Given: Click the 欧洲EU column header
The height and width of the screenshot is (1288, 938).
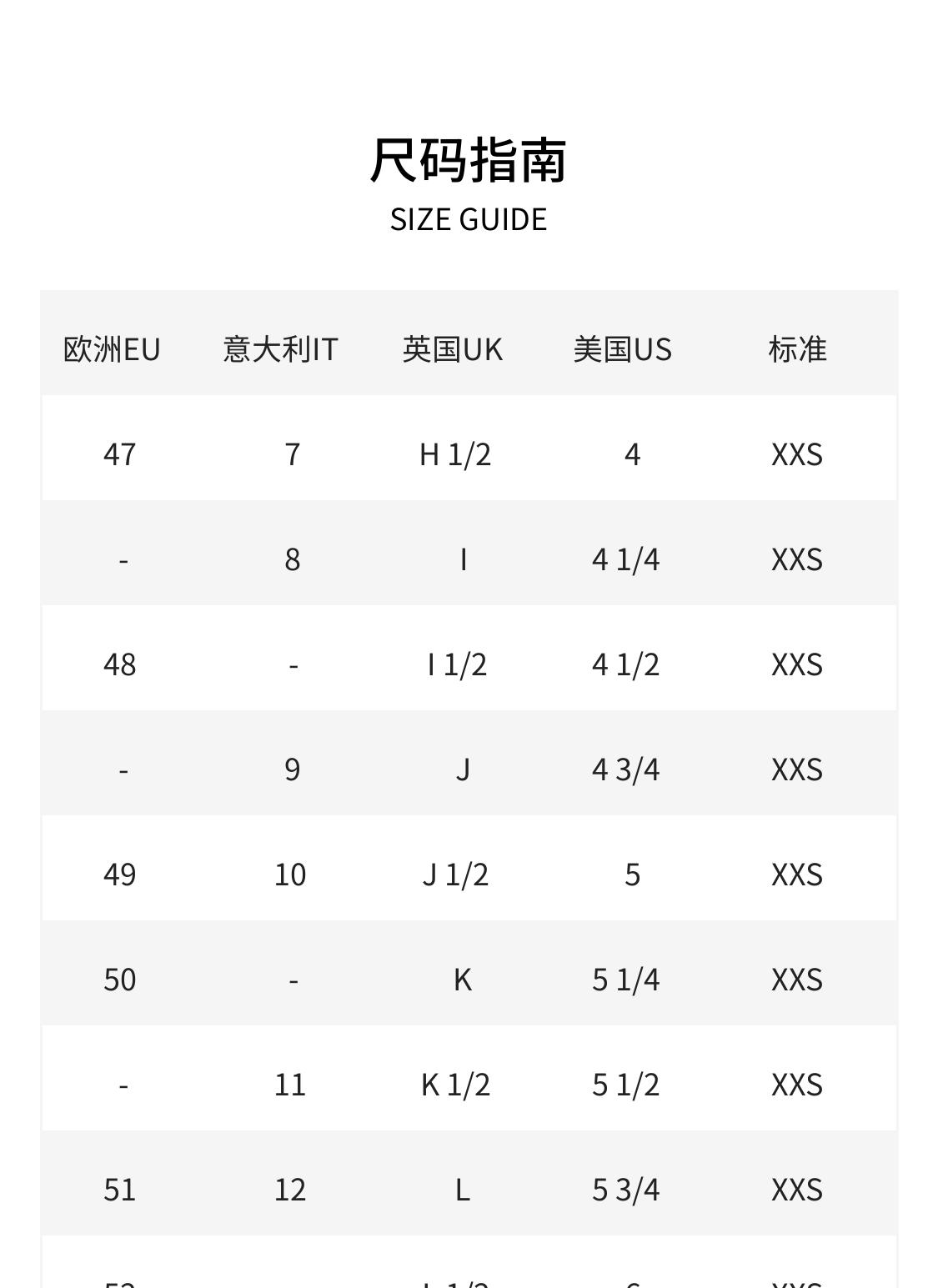Looking at the screenshot, I should [112, 349].
